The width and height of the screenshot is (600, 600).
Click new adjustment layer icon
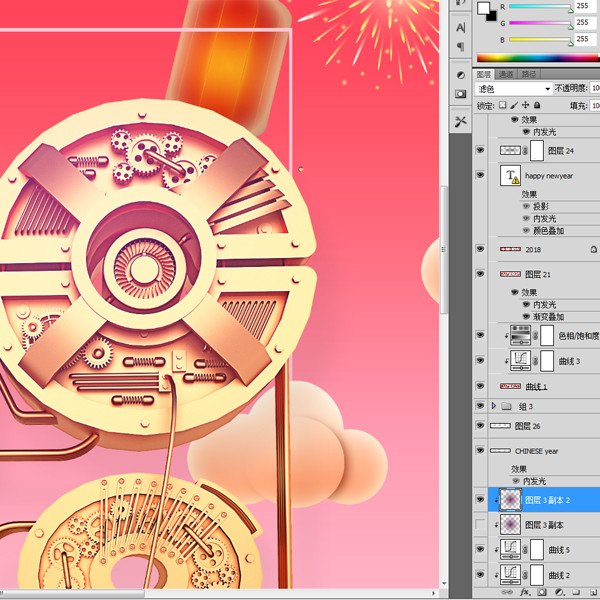pyautogui.click(x=559, y=592)
